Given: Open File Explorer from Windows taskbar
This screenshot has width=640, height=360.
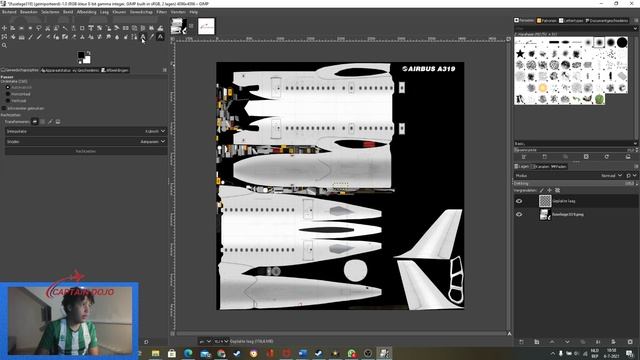Looking at the screenshot, I should (156, 353).
